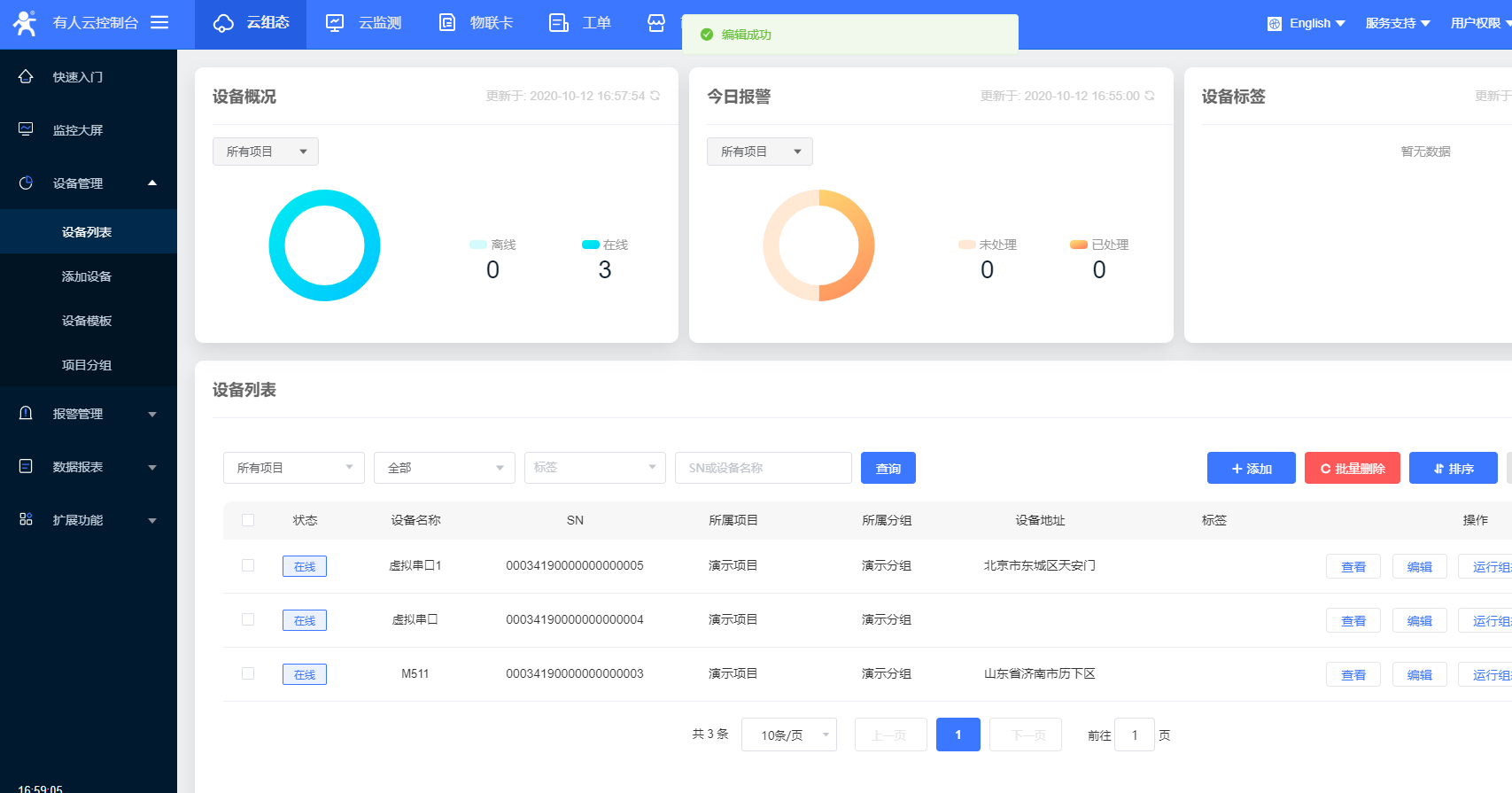Click the cyan 在线 legend swatch
Screen dimensions: 1512x793
click(x=590, y=245)
